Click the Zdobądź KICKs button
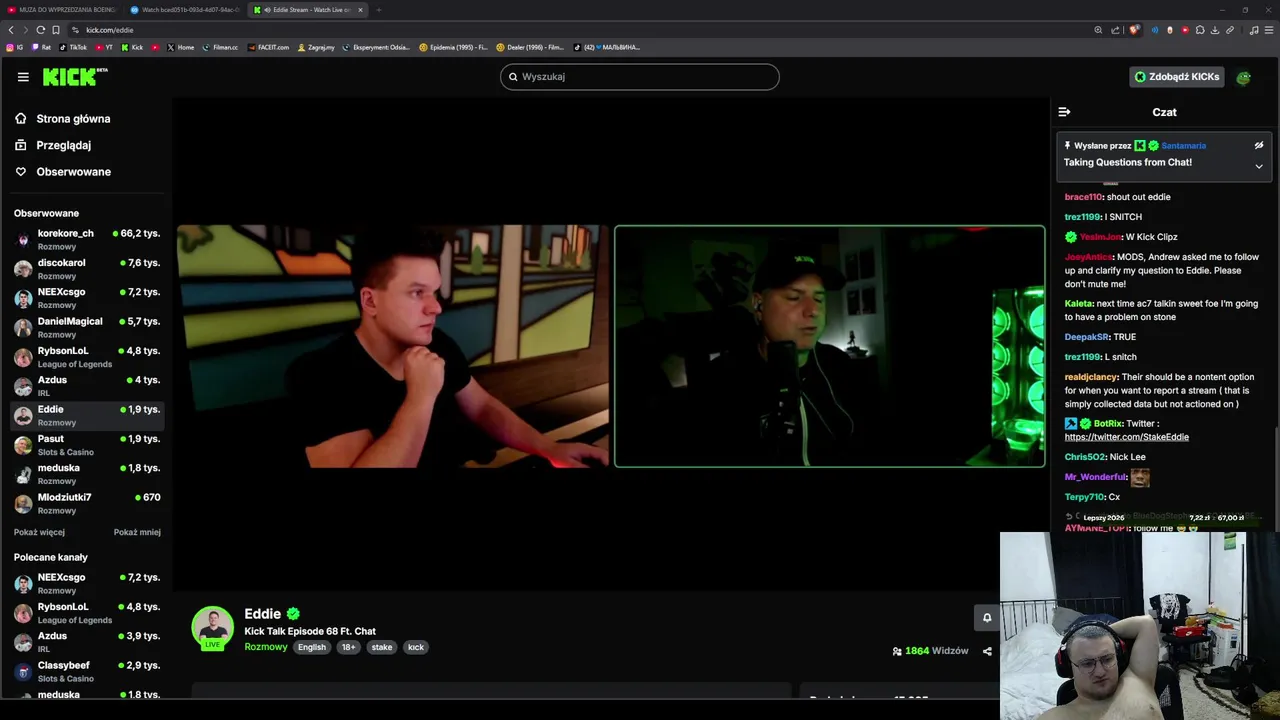This screenshot has width=1280, height=720. point(1177,77)
